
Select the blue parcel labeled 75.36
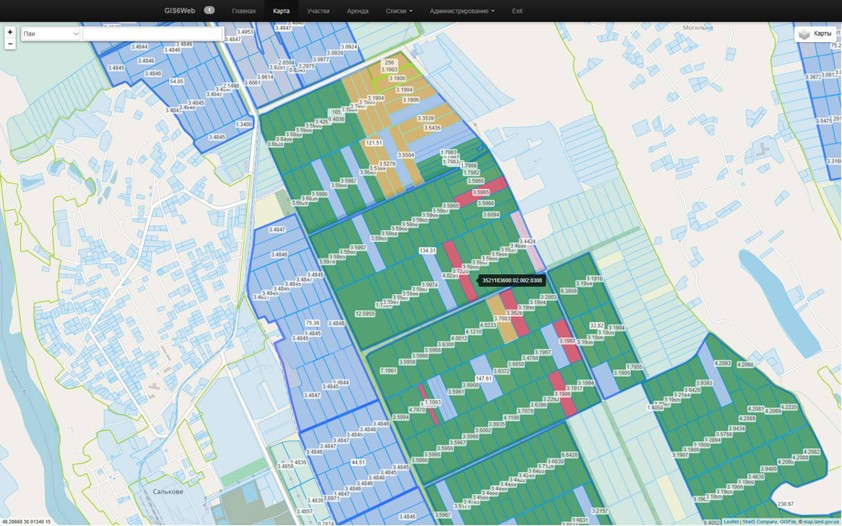coord(312,323)
